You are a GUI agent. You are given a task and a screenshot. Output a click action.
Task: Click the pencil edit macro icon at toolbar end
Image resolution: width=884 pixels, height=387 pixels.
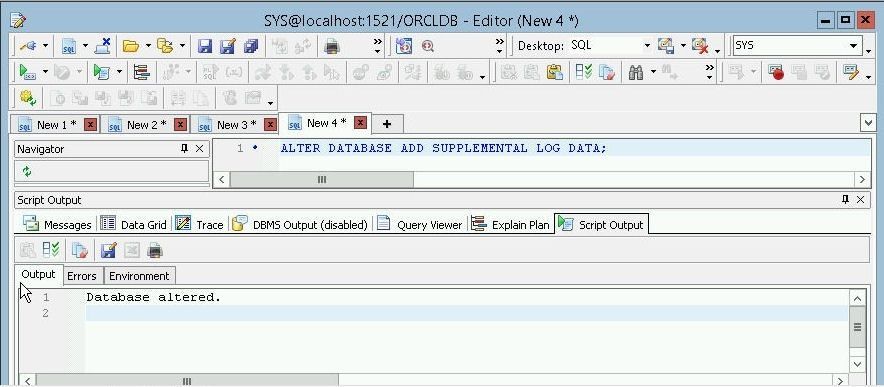coord(850,72)
